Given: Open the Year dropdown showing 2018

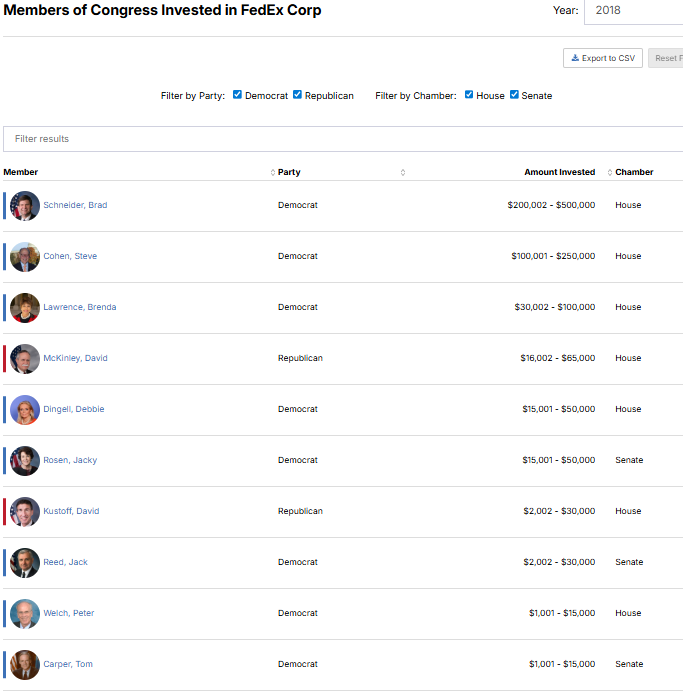Looking at the screenshot, I should (634, 11).
